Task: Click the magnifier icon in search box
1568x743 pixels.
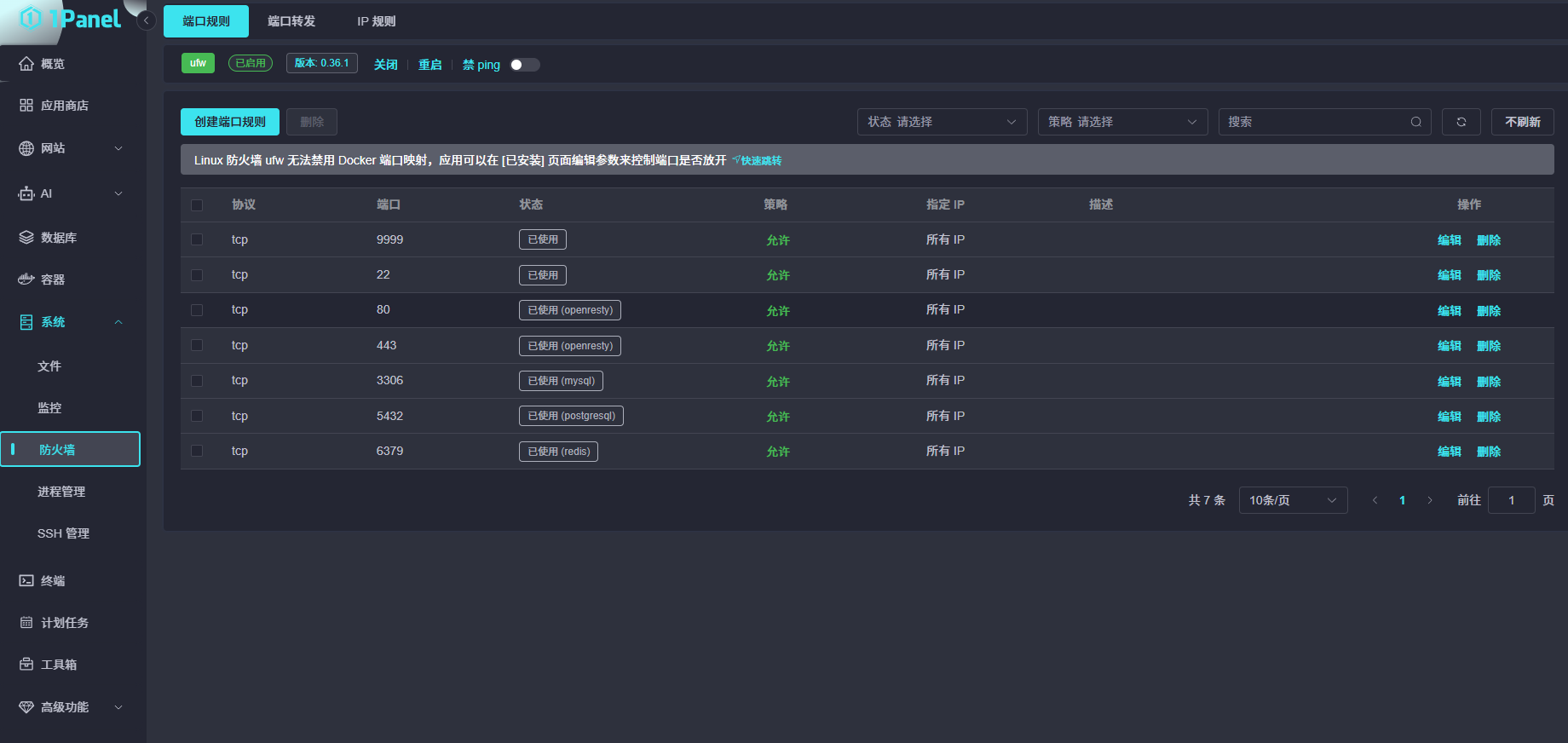Action: pyautogui.click(x=1415, y=122)
